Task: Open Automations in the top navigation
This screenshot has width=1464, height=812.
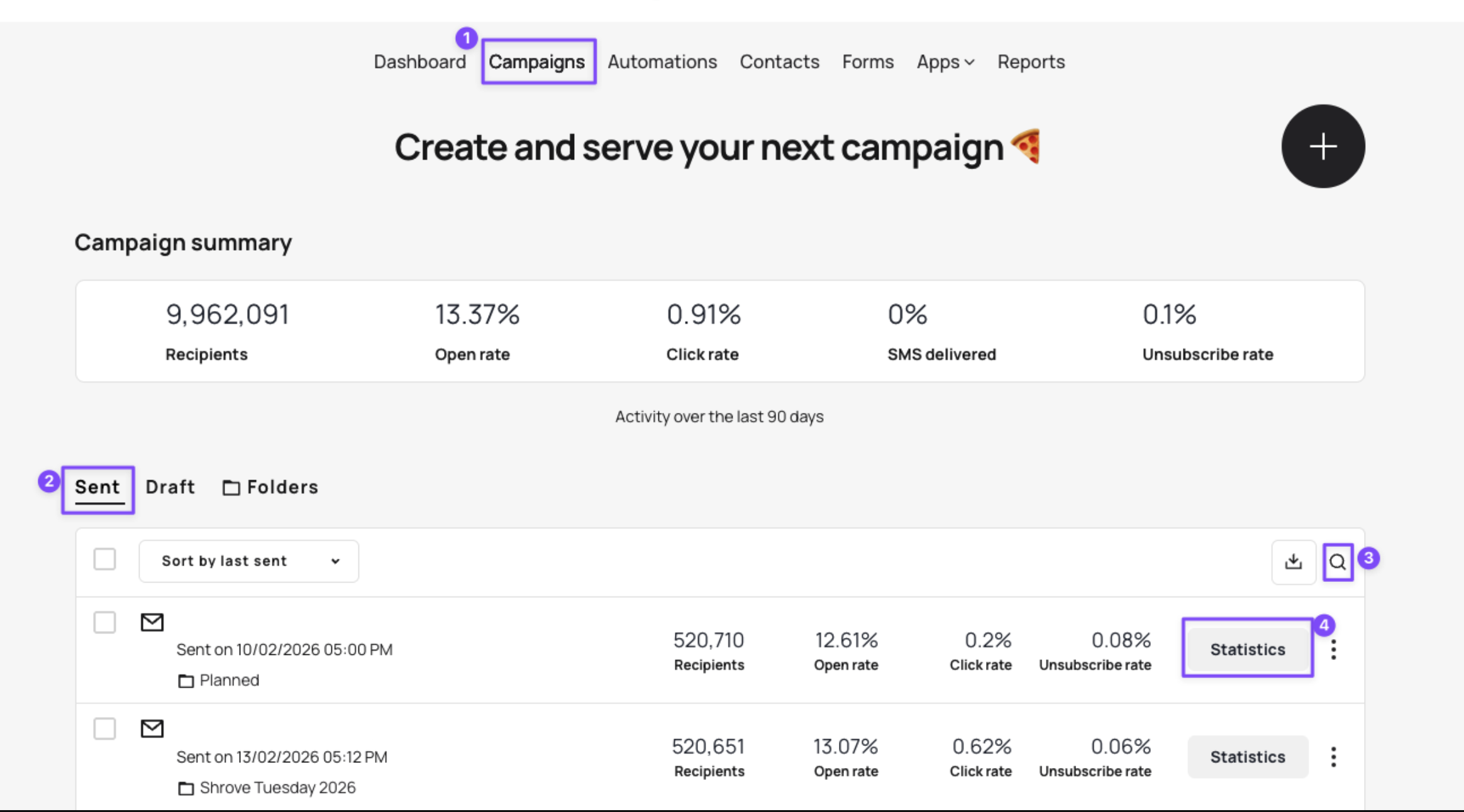Action: click(662, 62)
